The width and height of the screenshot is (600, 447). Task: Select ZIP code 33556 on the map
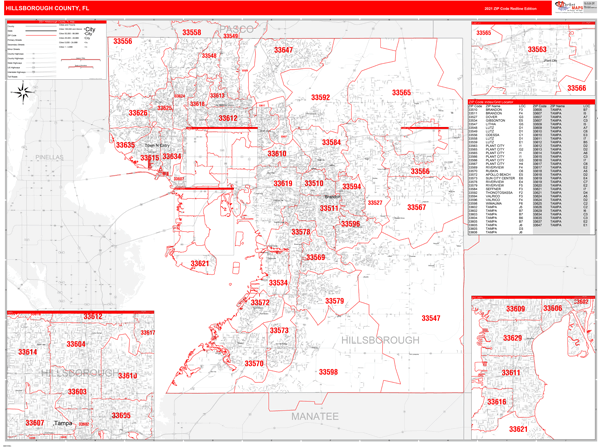[122, 42]
